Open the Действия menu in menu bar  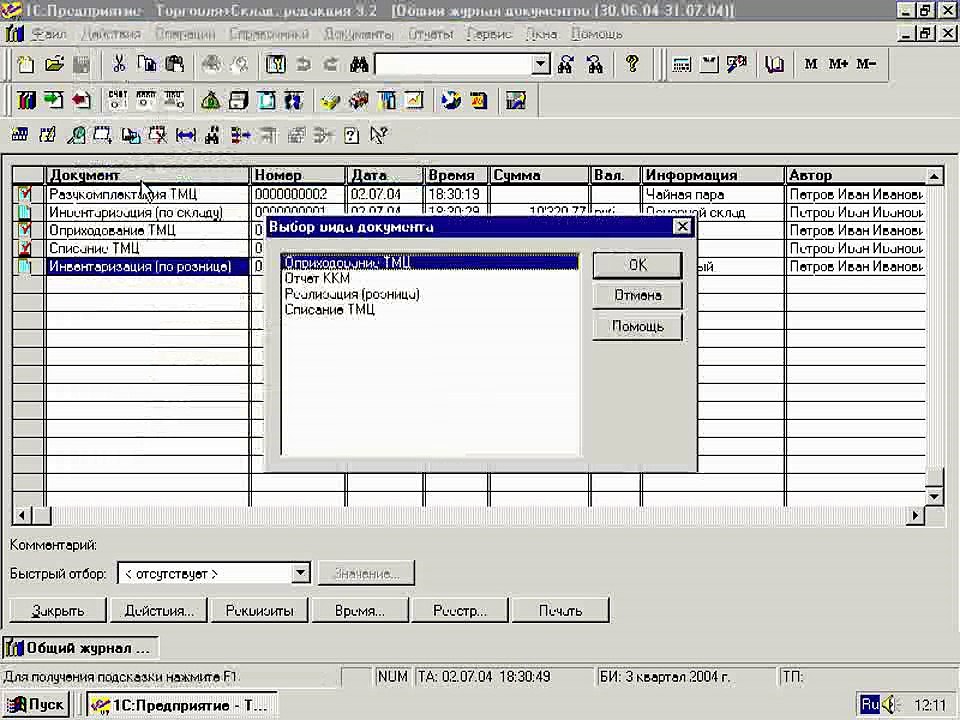(111, 34)
